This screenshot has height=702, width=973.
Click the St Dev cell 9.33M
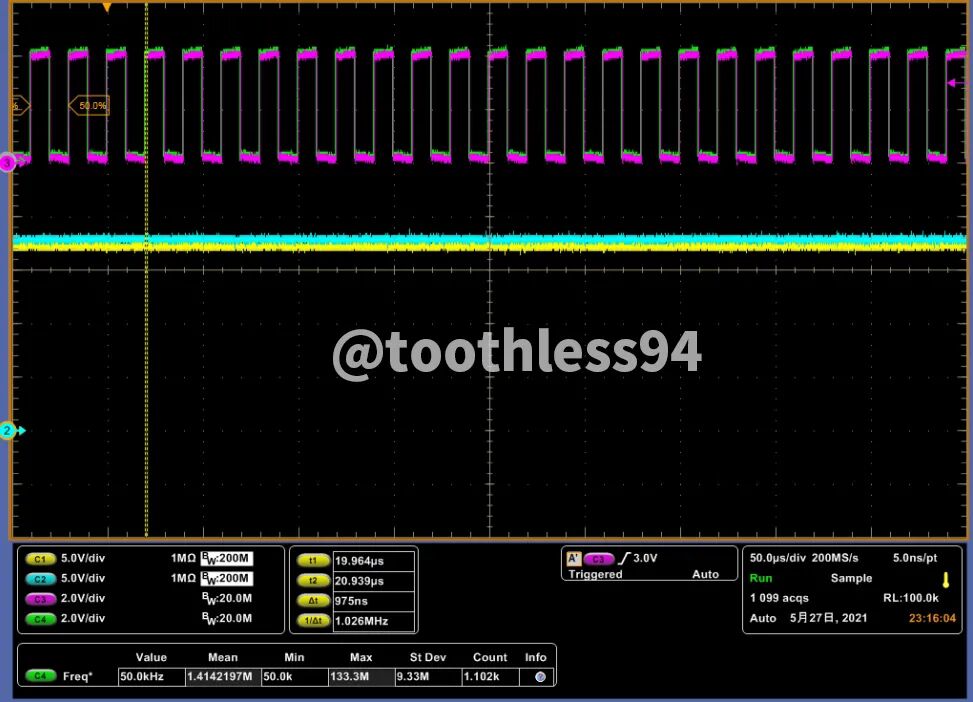[x=428, y=677]
